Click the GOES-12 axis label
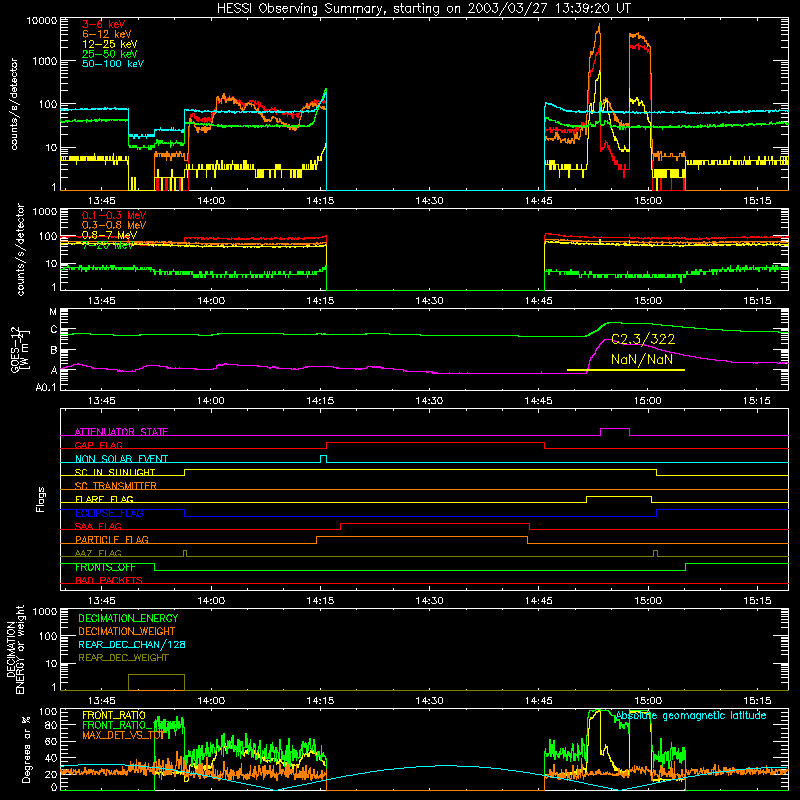Screen dimensions: 800x800 tap(20, 350)
